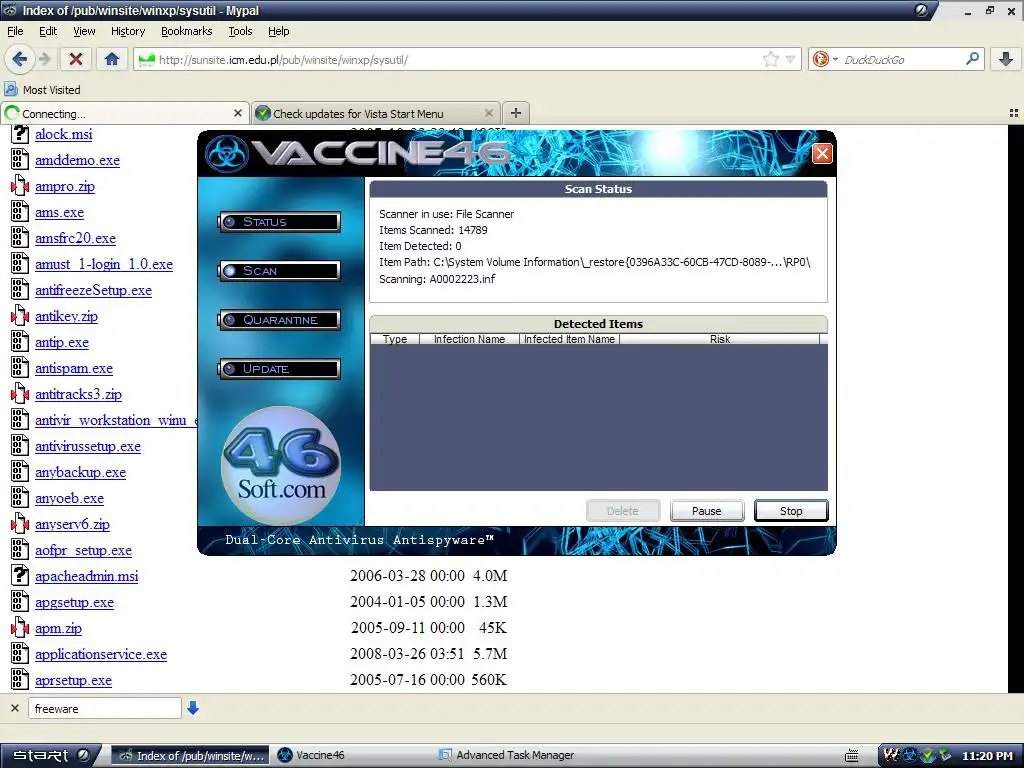Click the binary icon beside ams.exe

point(20,212)
